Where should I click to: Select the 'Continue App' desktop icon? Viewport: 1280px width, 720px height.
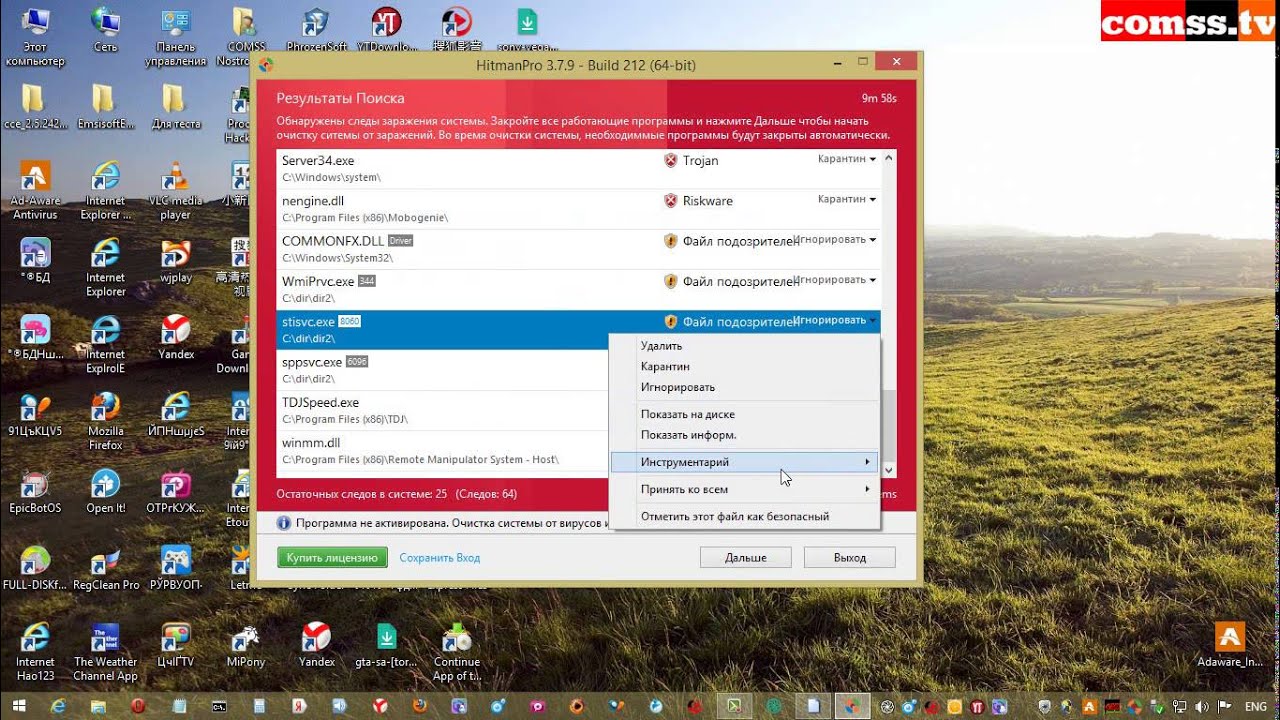coord(457,652)
